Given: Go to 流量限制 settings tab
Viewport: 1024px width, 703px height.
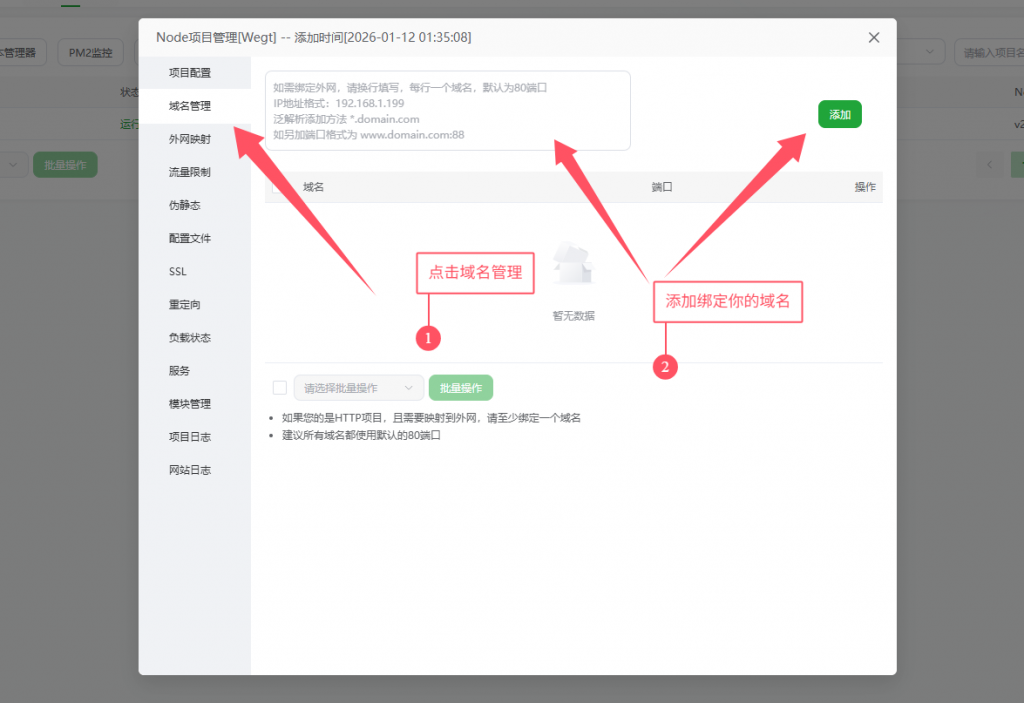Looking at the screenshot, I should (190, 172).
